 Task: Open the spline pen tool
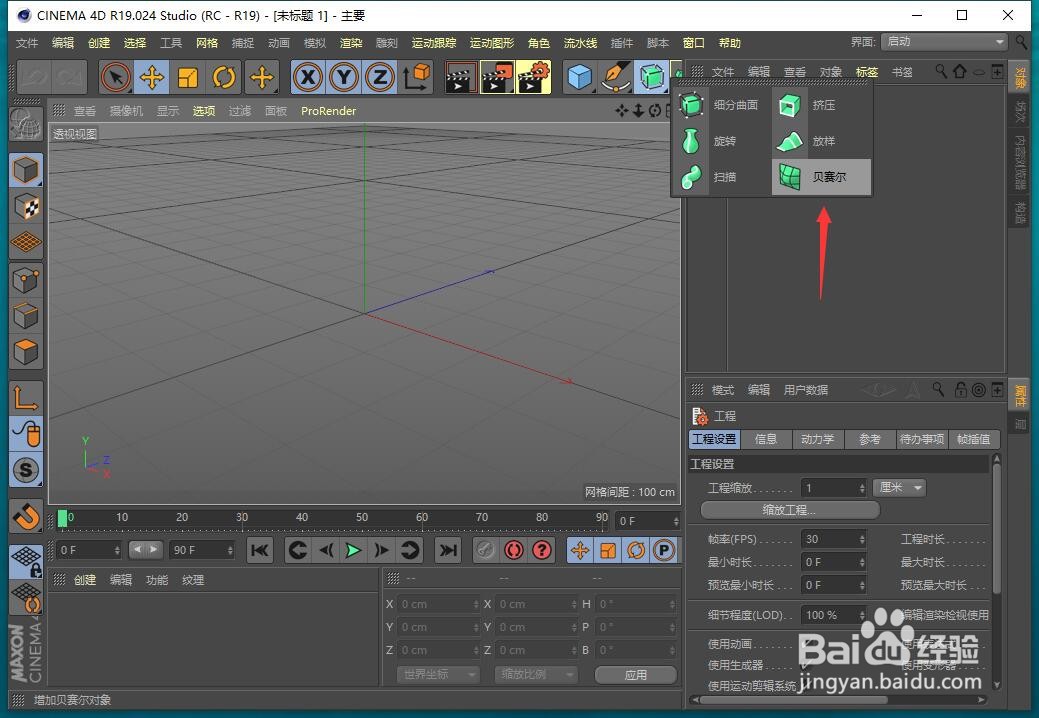point(616,77)
